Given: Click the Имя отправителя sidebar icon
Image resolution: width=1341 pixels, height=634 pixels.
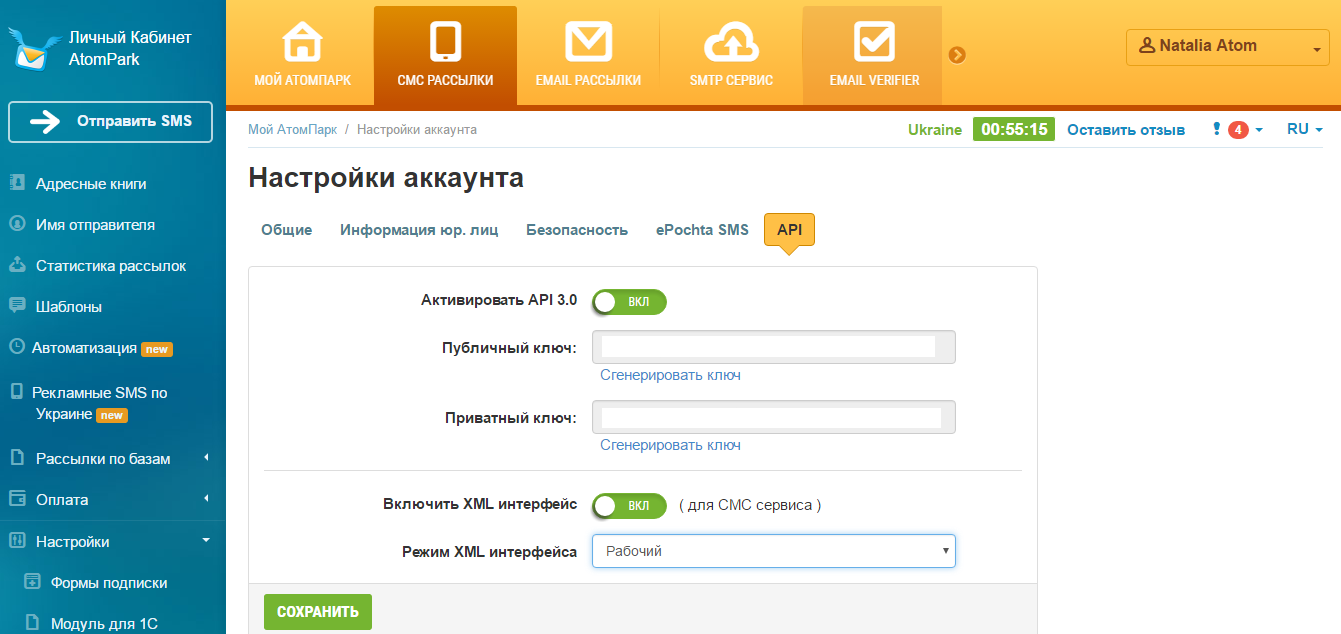Looking at the screenshot, I should pos(17,224).
